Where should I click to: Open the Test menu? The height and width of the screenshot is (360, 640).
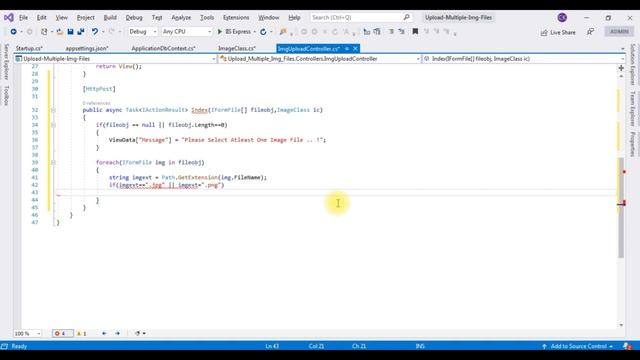click(x=157, y=18)
